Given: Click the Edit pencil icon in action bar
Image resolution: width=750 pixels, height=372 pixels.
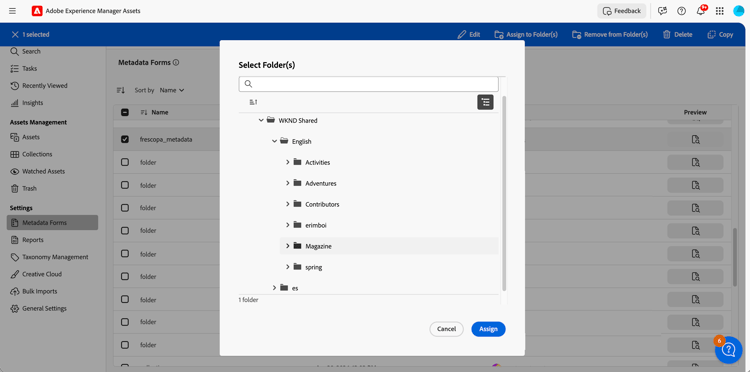Looking at the screenshot, I should [x=462, y=34].
